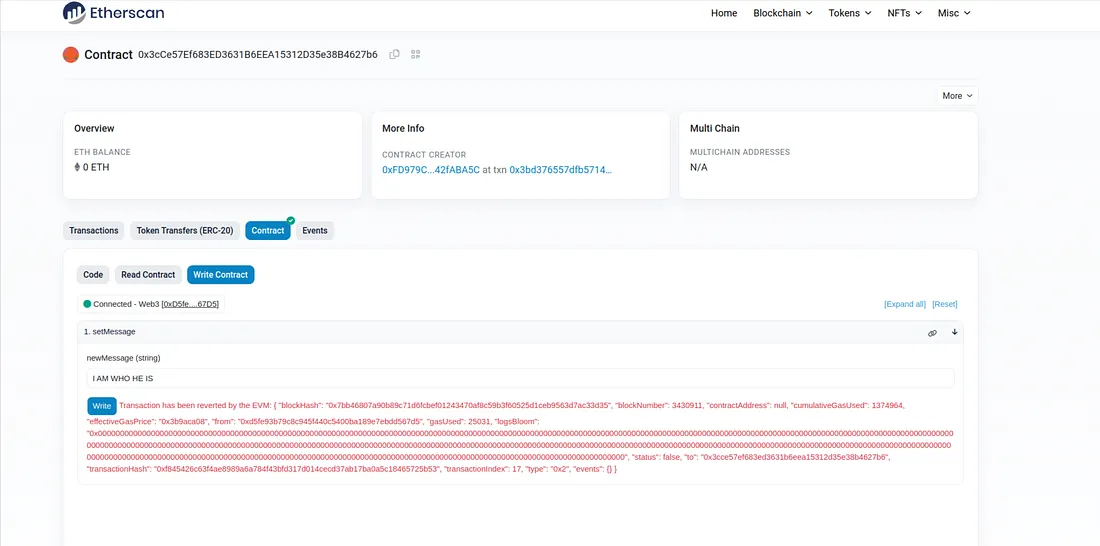1100x546 pixels.
Task: Open the More options dropdown
Action: [957, 96]
